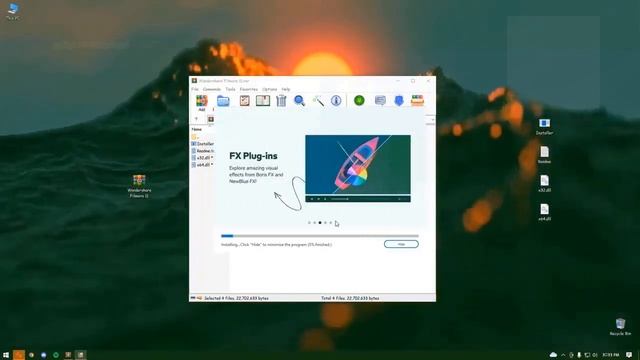Select the fifth carousel dot indicator
This screenshot has width=640, height=360.
pos(331,223)
